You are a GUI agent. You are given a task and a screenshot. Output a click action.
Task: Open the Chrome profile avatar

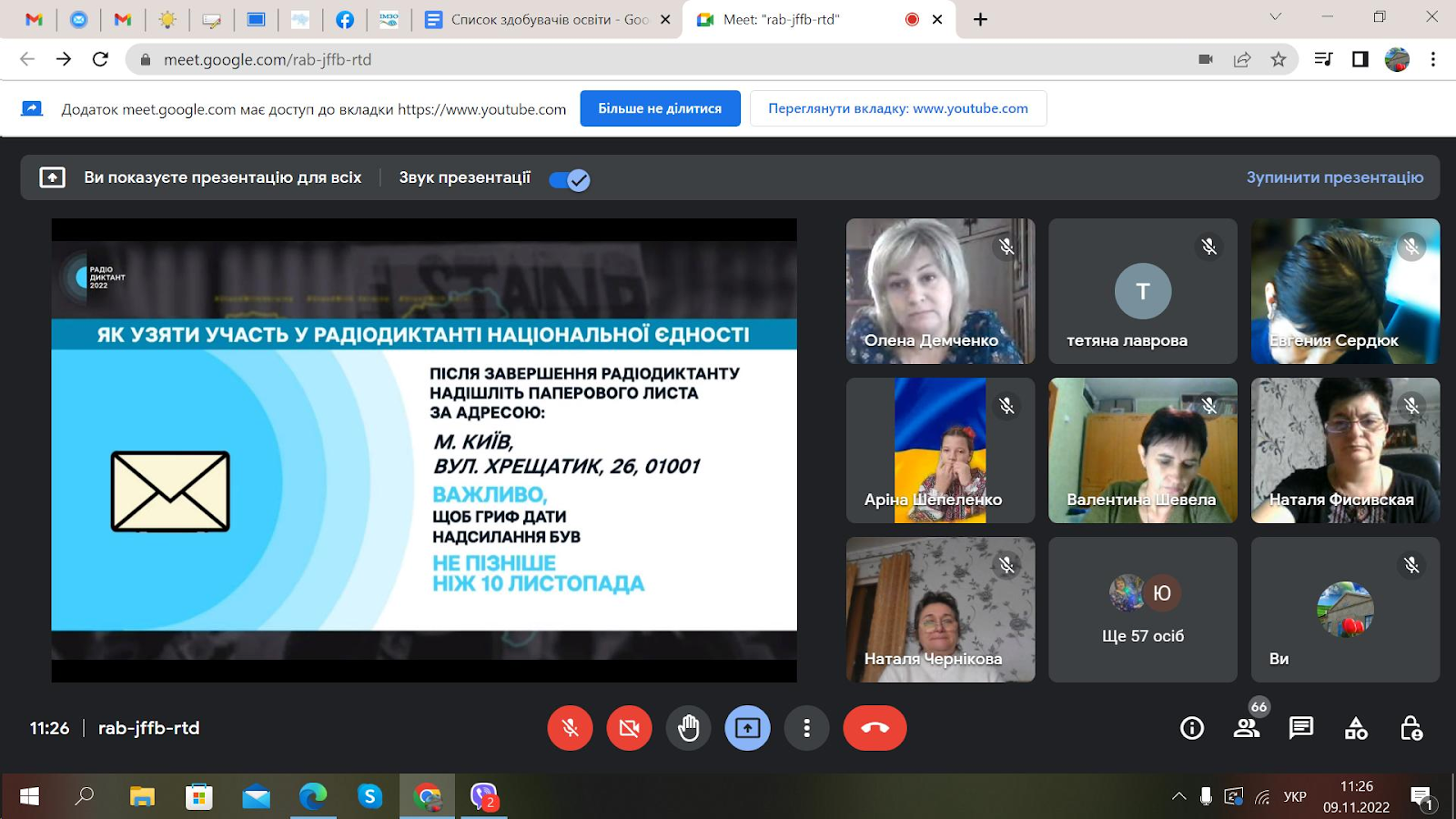(x=1397, y=59)
